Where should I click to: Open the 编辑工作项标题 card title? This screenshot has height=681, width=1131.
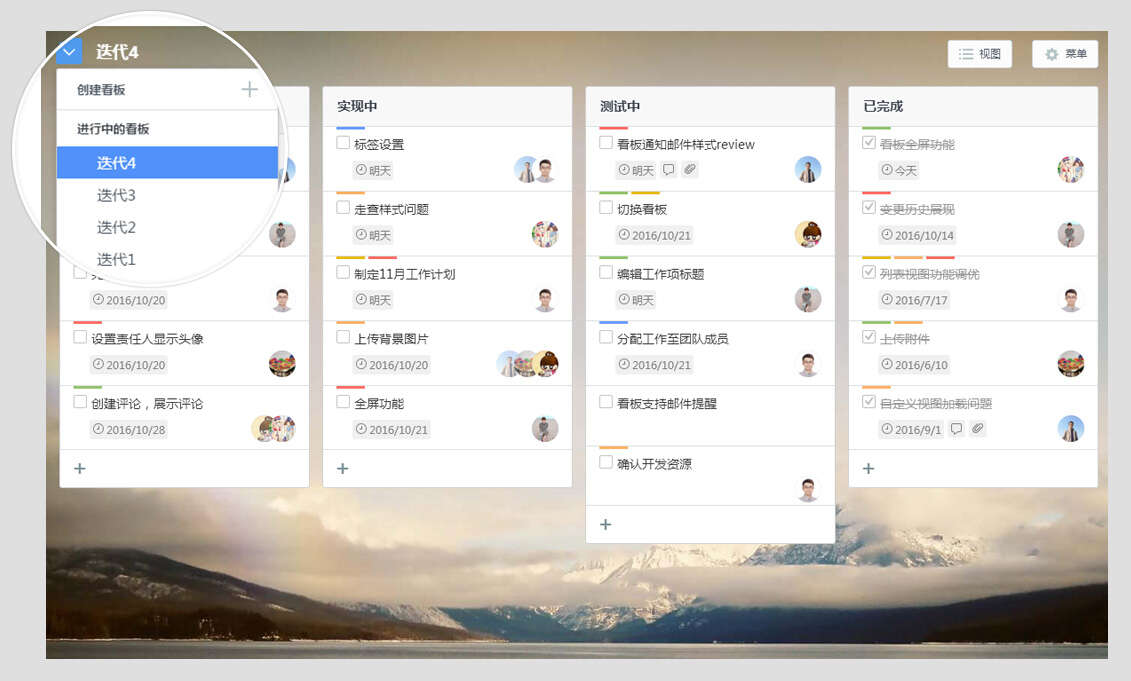(x=661, y=274)
